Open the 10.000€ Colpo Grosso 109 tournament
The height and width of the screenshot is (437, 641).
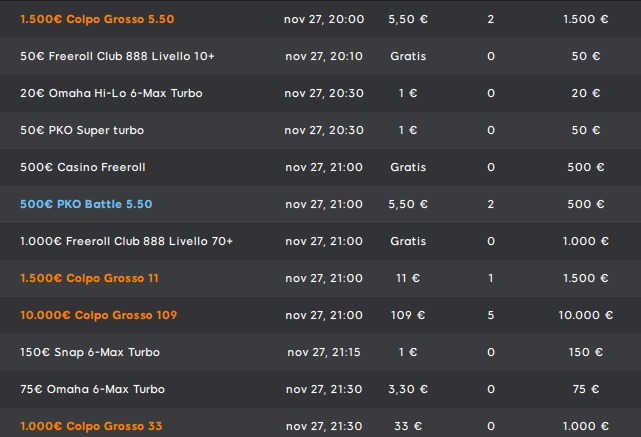(x=99, y=315)
